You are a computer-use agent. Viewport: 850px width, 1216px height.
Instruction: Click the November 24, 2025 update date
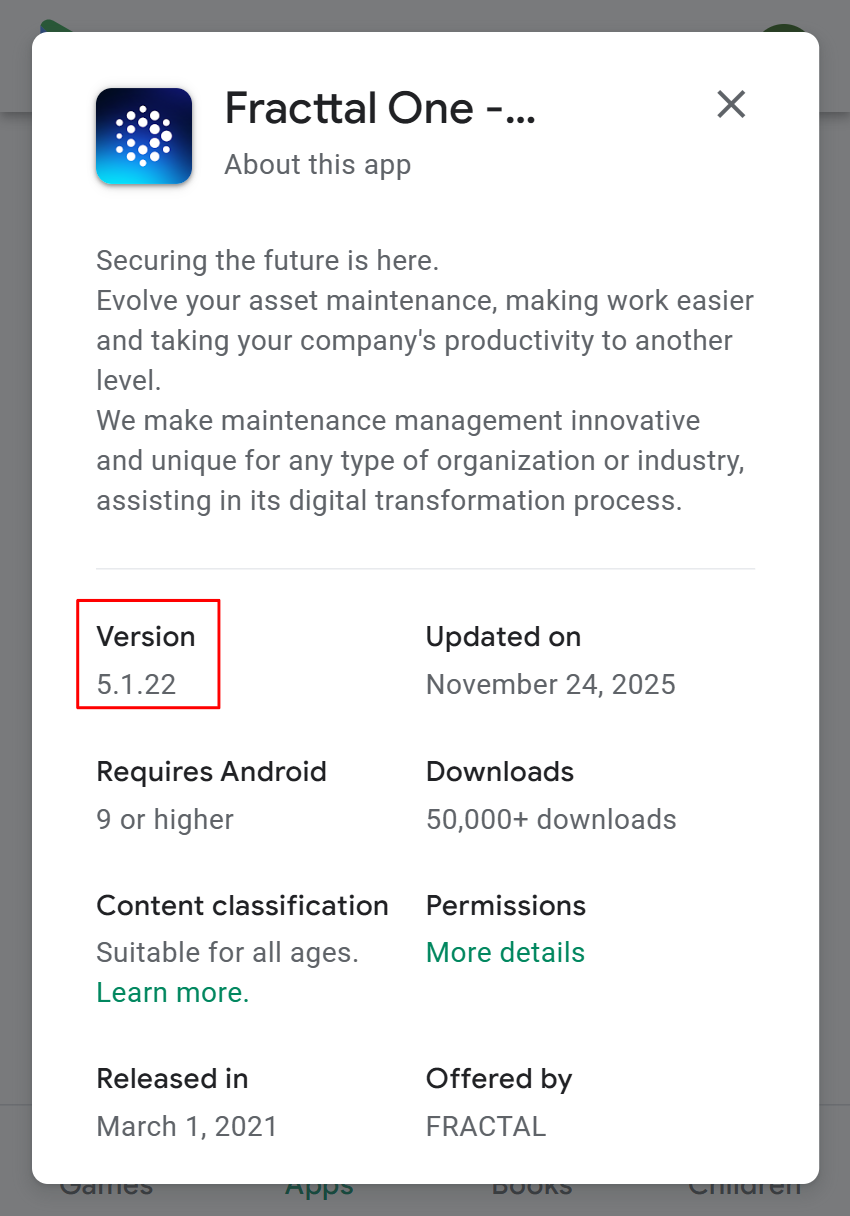click(x=551, y=684)
